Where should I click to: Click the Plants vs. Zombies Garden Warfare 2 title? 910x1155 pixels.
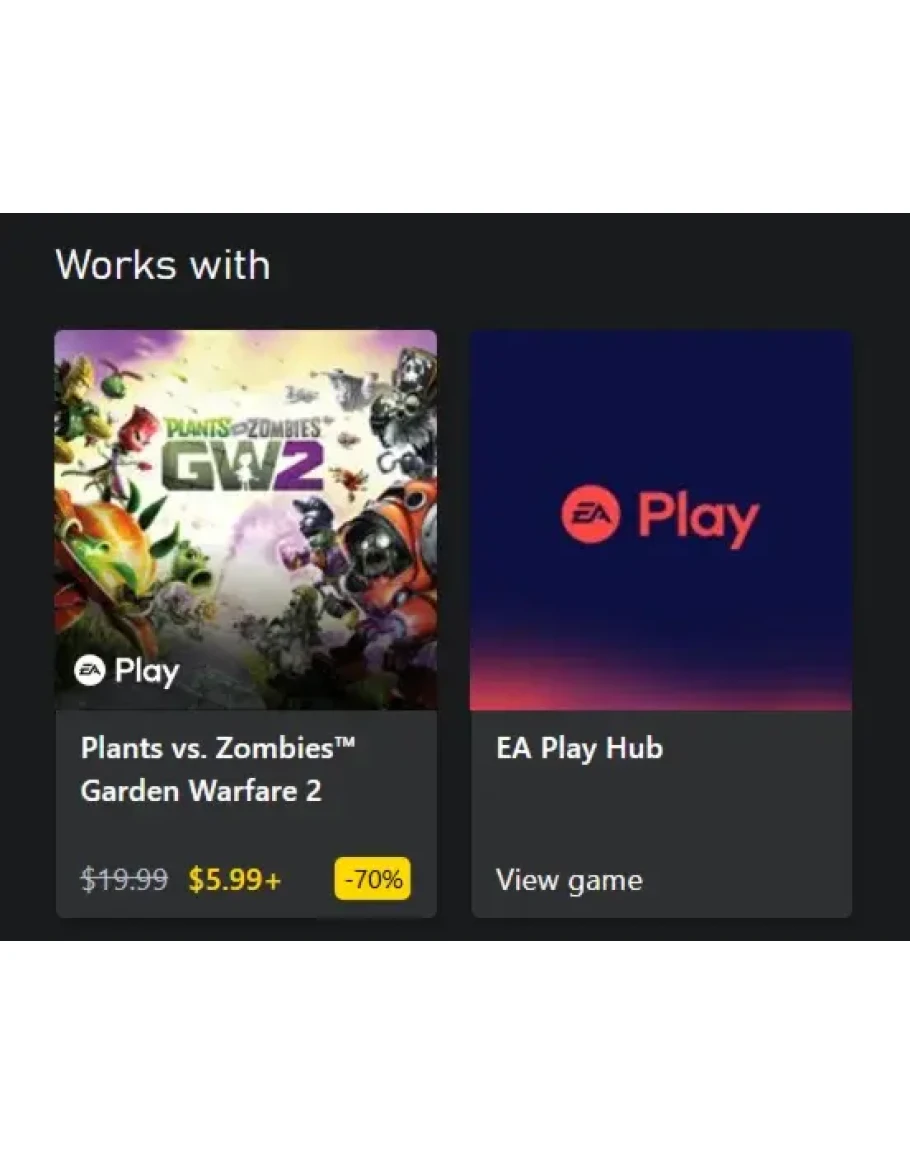click(217, 769)
